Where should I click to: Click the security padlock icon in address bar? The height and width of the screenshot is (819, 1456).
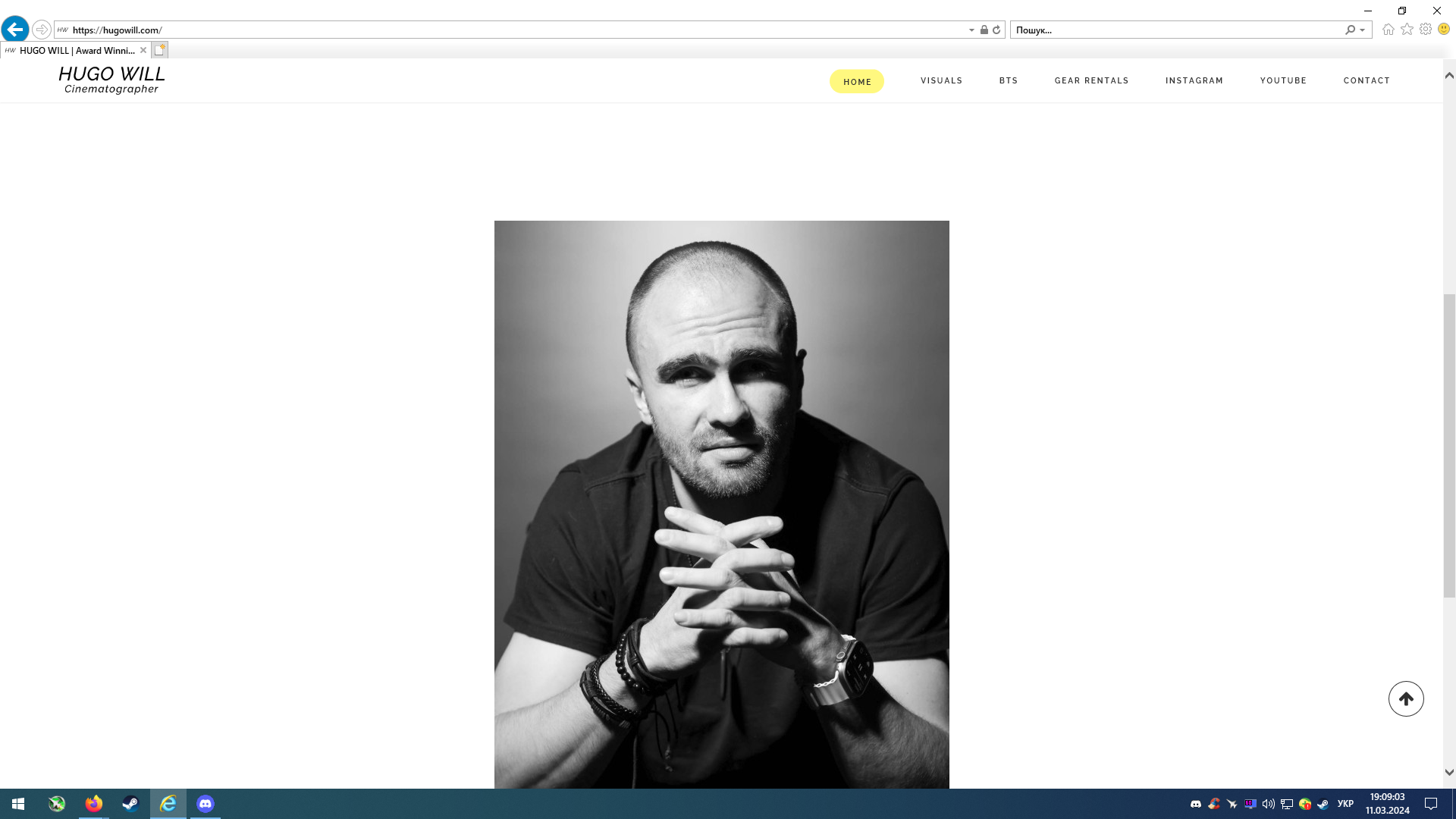coord(984,30)
